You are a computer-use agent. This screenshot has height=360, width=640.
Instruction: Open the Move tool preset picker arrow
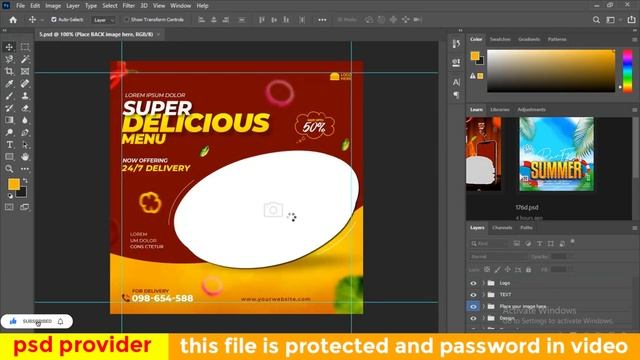42,20
